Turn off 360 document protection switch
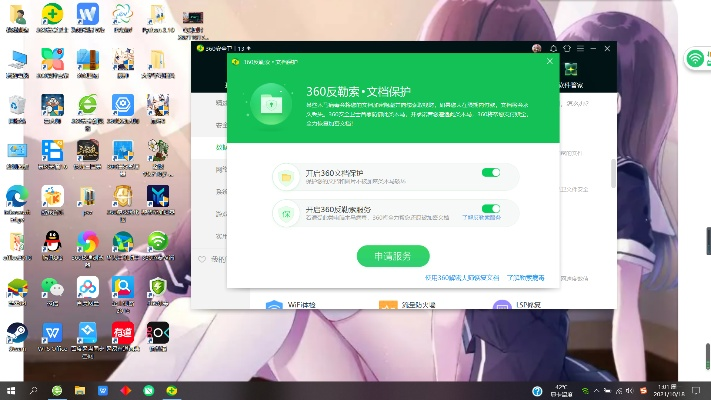The image size is (711, 400). (490, 173)
